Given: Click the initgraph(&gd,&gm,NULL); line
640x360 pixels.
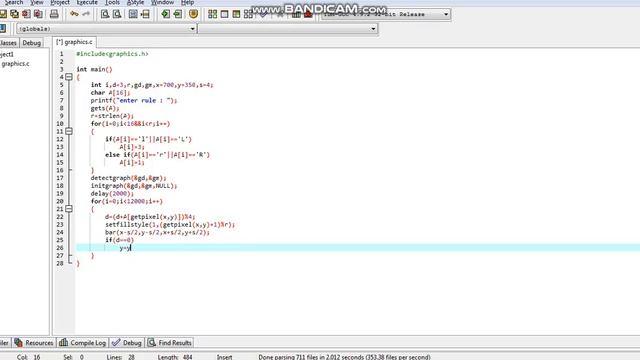Looking at the screenshot, I should click(x=134, y=186).
